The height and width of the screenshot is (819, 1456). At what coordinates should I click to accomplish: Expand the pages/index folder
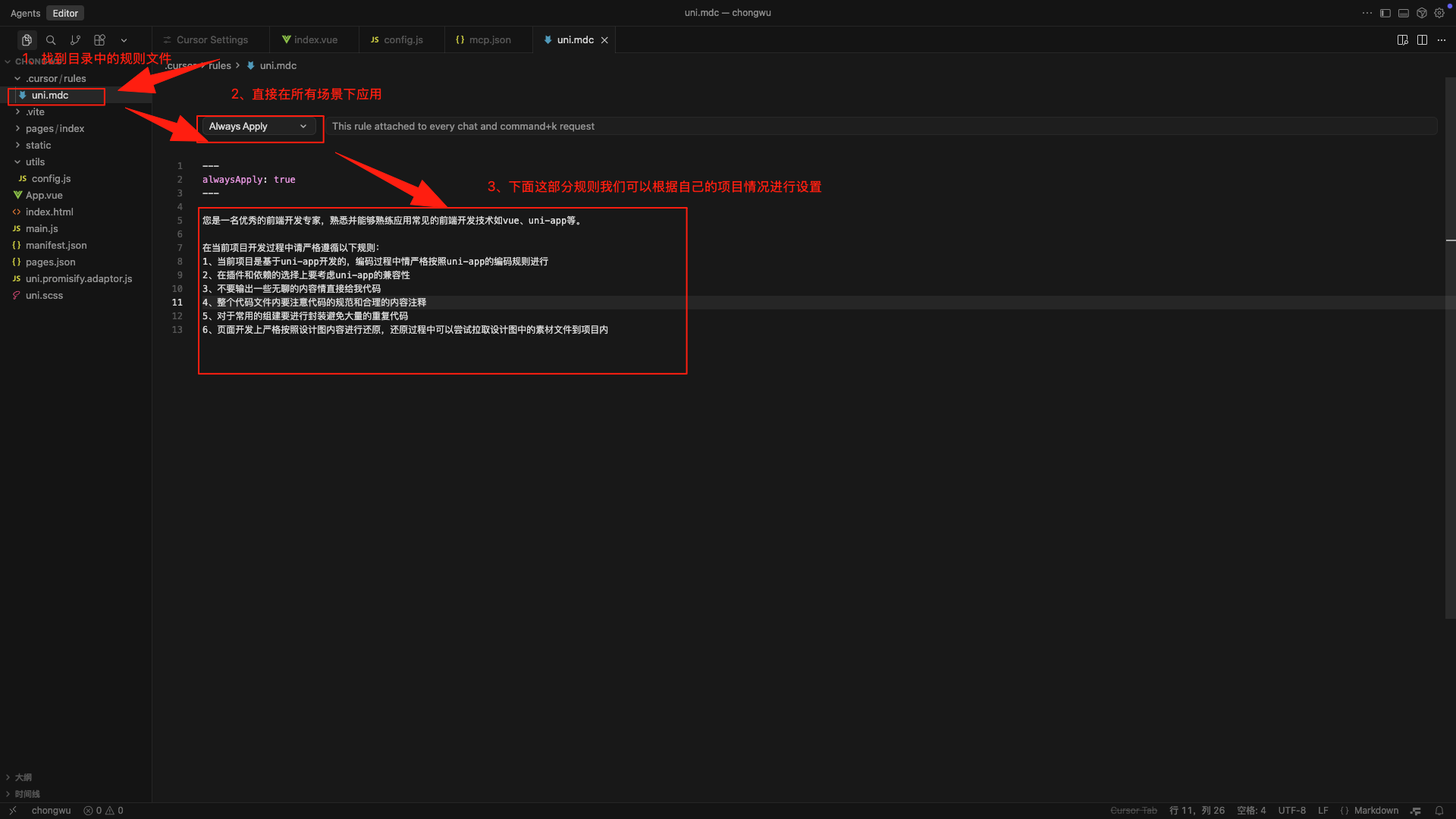[x=55, y=129]
